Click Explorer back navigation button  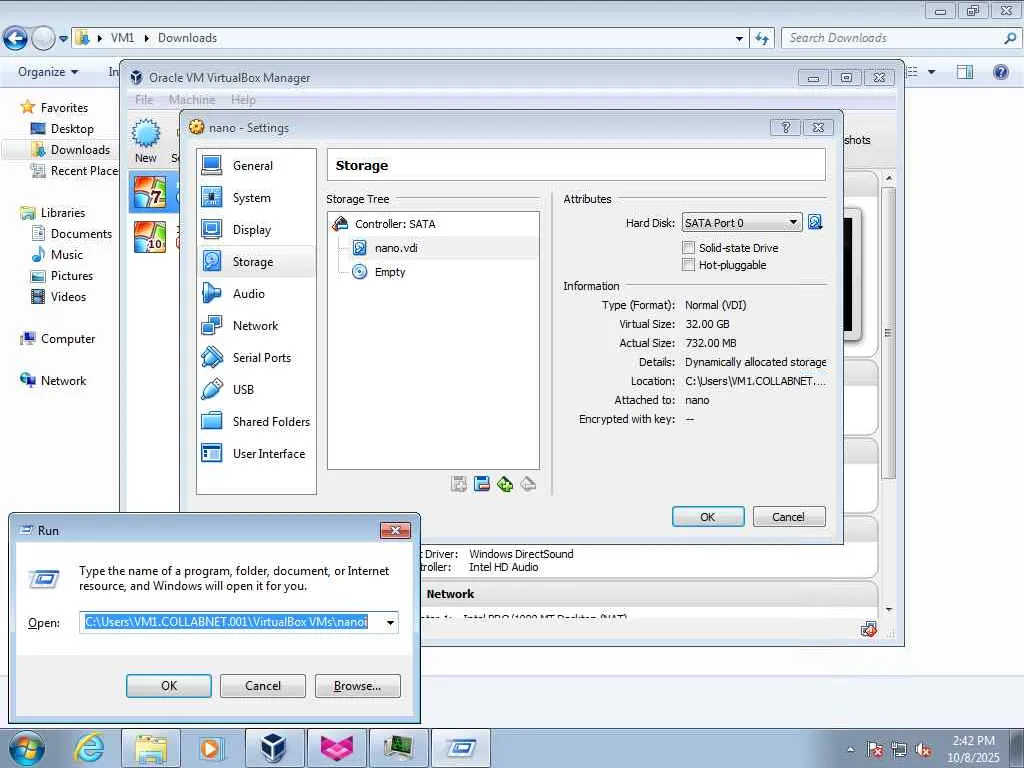point(16,39)
